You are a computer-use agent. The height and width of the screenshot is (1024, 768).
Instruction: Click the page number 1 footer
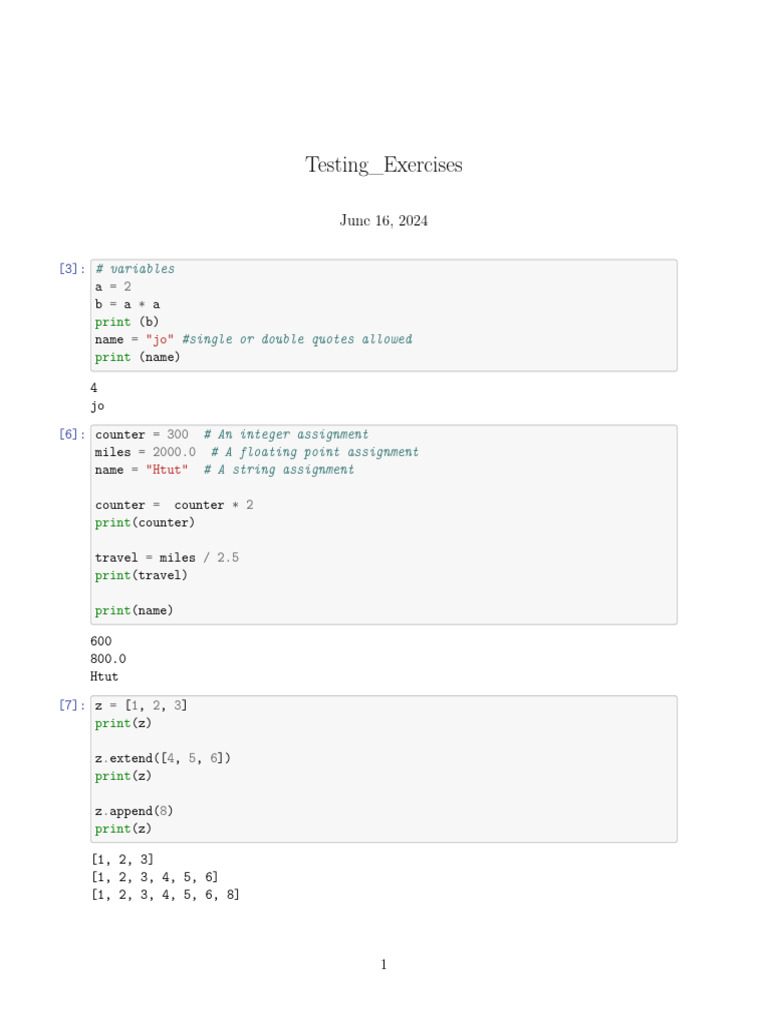coord(384,965)
